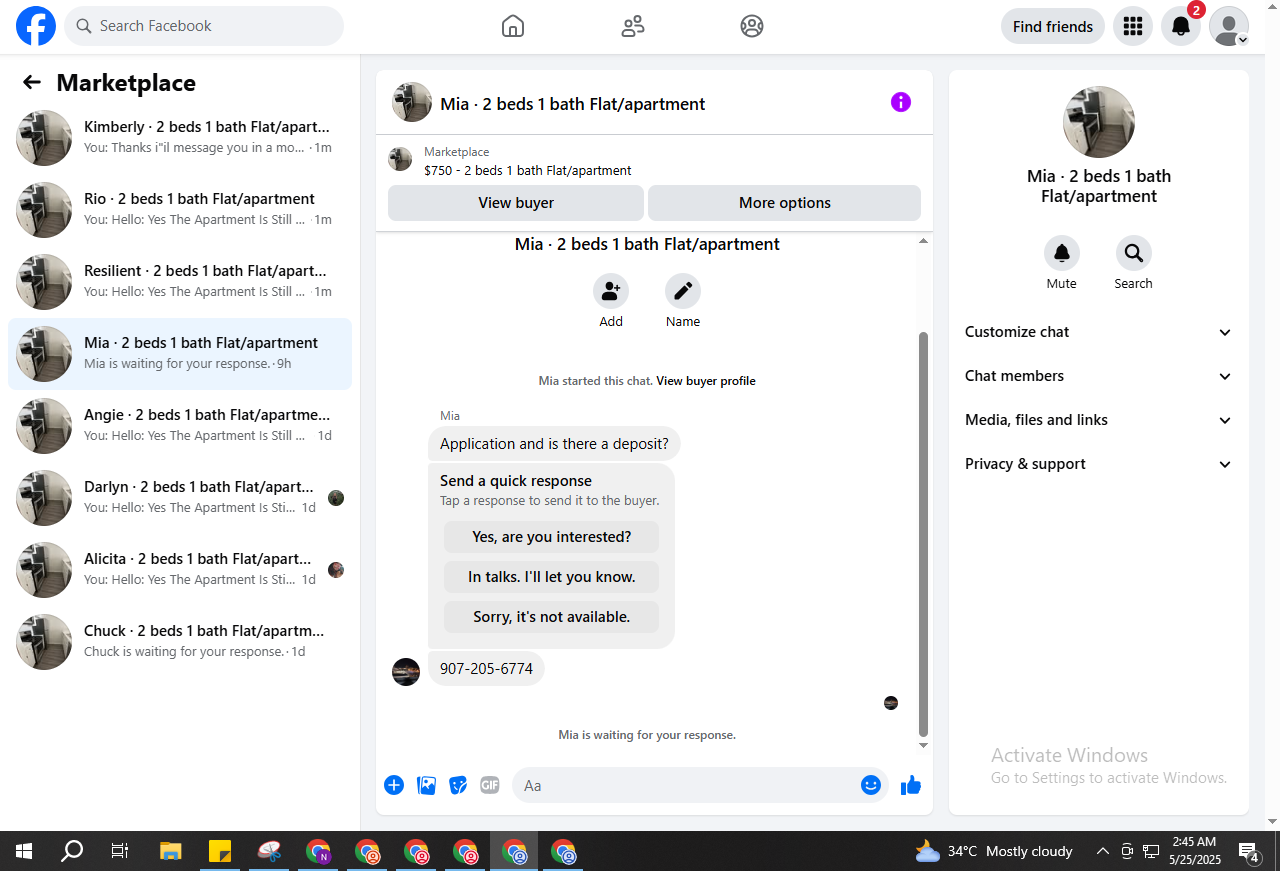Open Darlyn's conversation
Screen dimensions: 1280x871
click(180, 498)
